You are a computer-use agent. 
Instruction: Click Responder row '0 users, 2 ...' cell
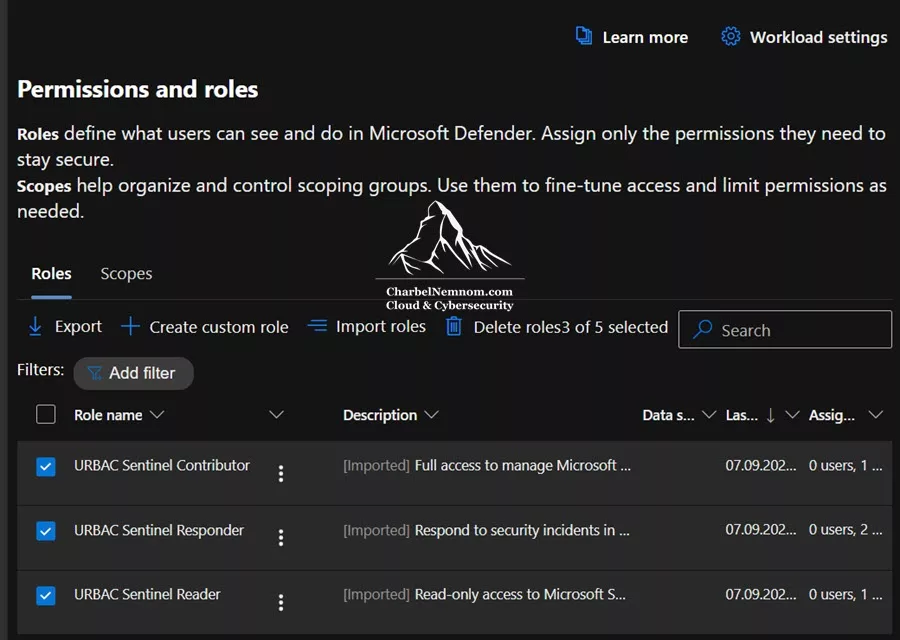pyautogui.click(x=845, y=530)
